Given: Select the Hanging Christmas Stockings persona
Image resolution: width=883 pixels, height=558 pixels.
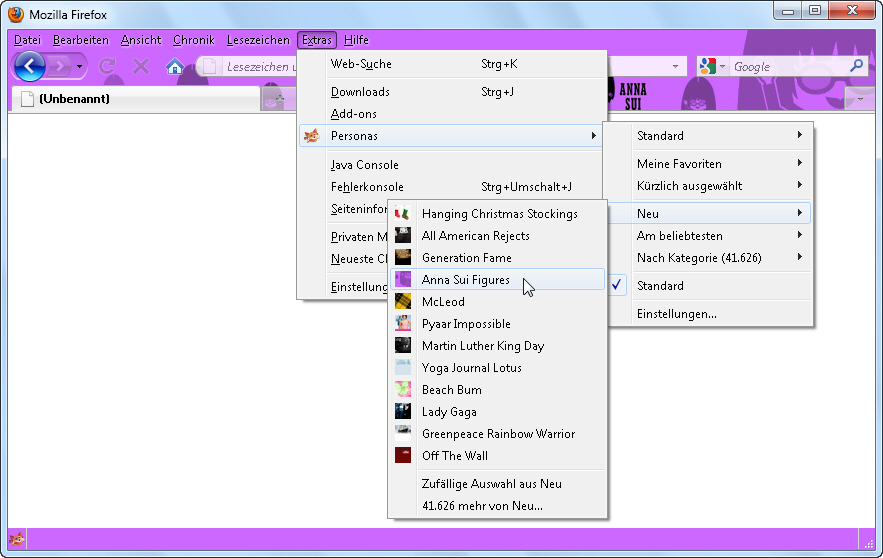Looking at the screenshot, I should (499, 214).
